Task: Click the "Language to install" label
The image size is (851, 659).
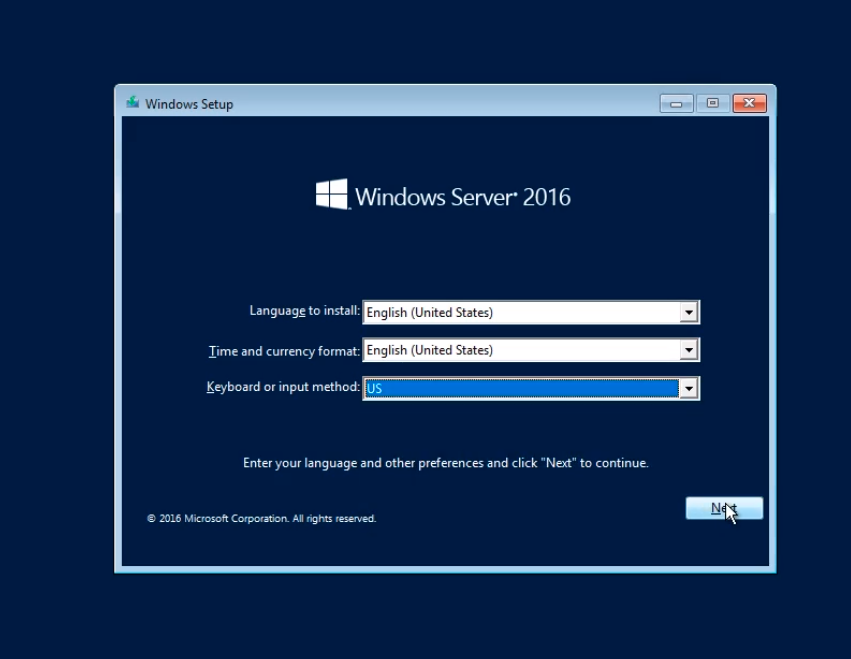Action: tap(304, 311)
